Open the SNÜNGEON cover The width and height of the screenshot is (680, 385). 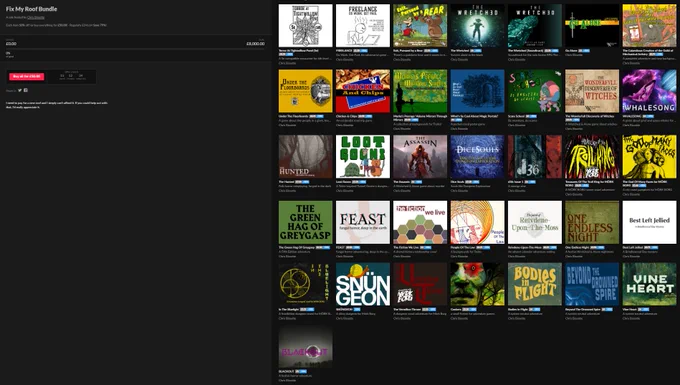[363, 284]
